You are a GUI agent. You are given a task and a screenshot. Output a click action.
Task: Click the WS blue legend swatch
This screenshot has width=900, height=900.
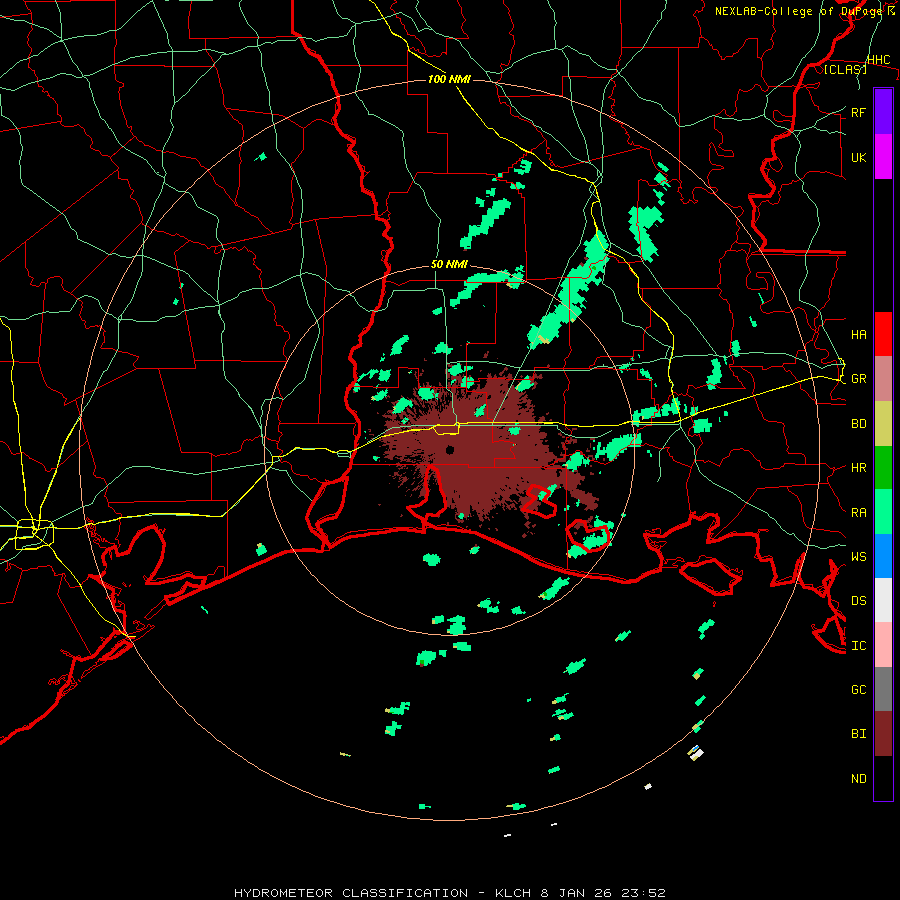pos(883,556)
